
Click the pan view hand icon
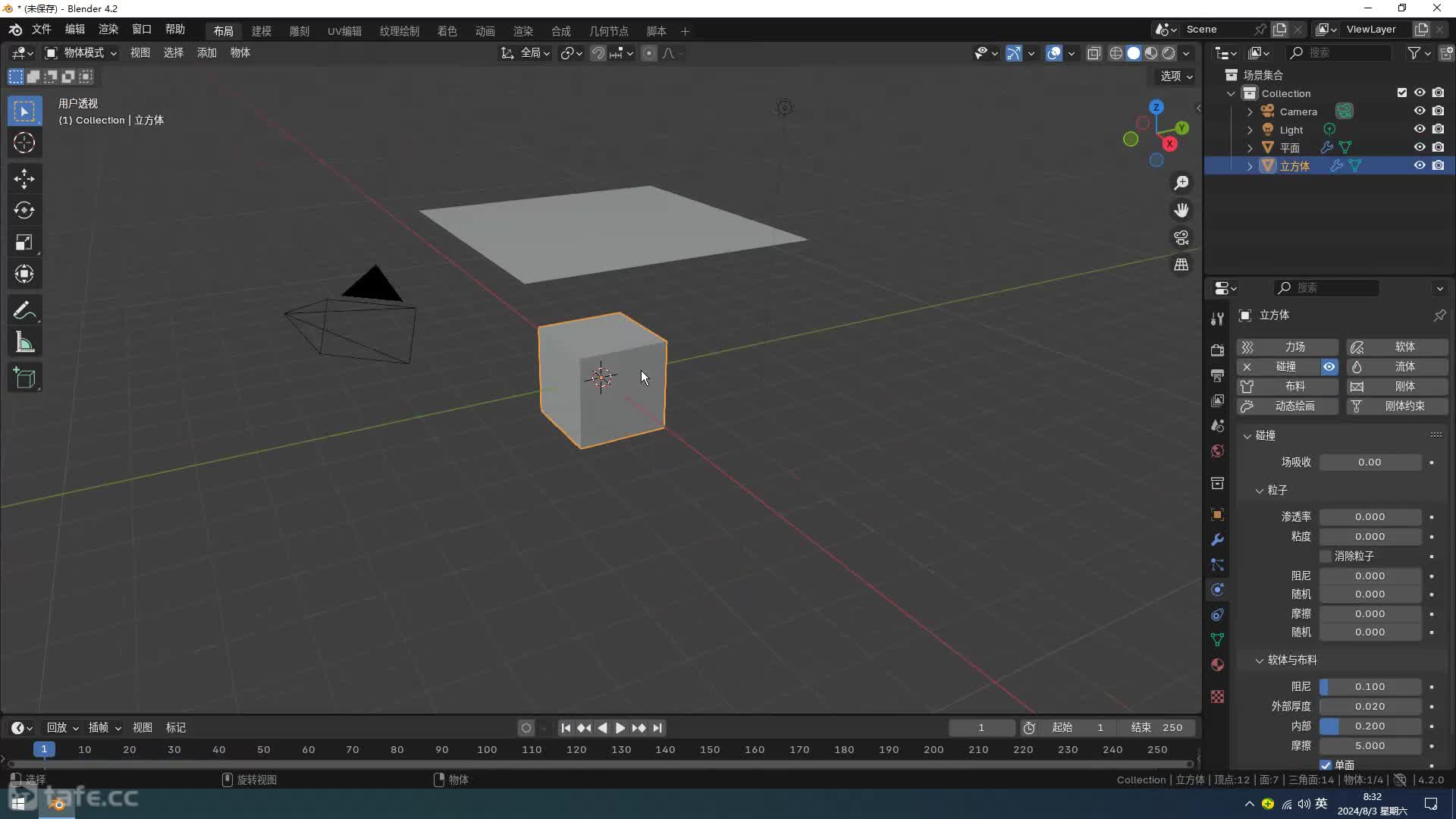tap(1181, 210)
